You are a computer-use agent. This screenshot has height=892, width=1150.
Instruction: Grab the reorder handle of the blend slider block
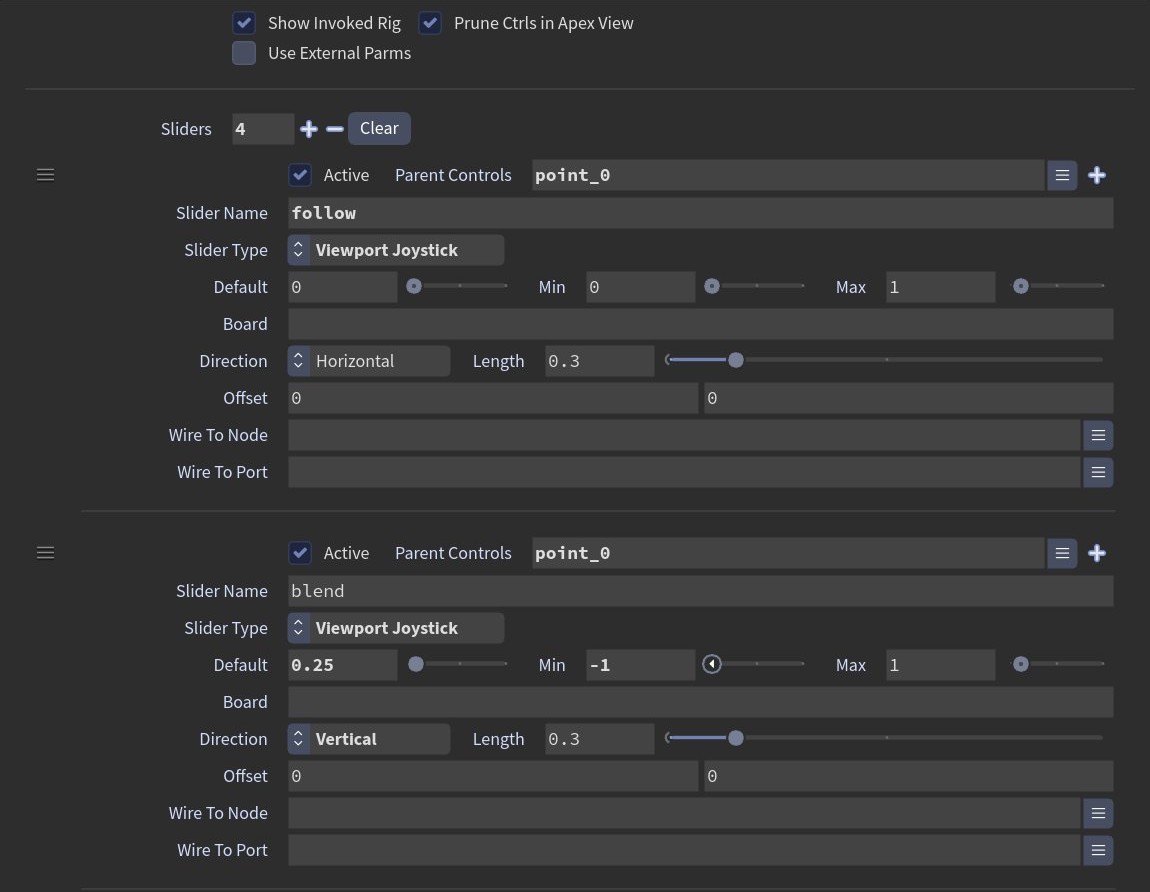click(x=45, y=552)
